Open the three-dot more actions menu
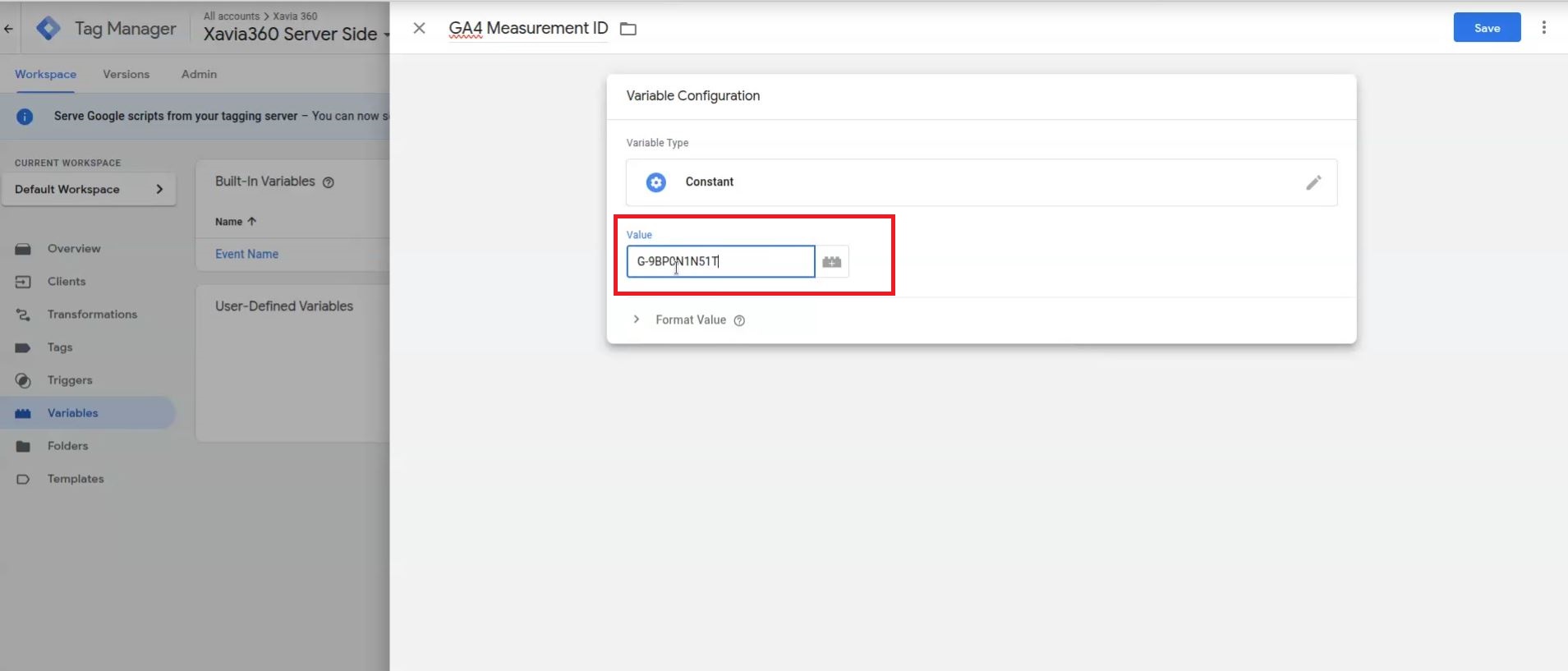The width and height of the screenshot is (1568, 671). 1544,28
